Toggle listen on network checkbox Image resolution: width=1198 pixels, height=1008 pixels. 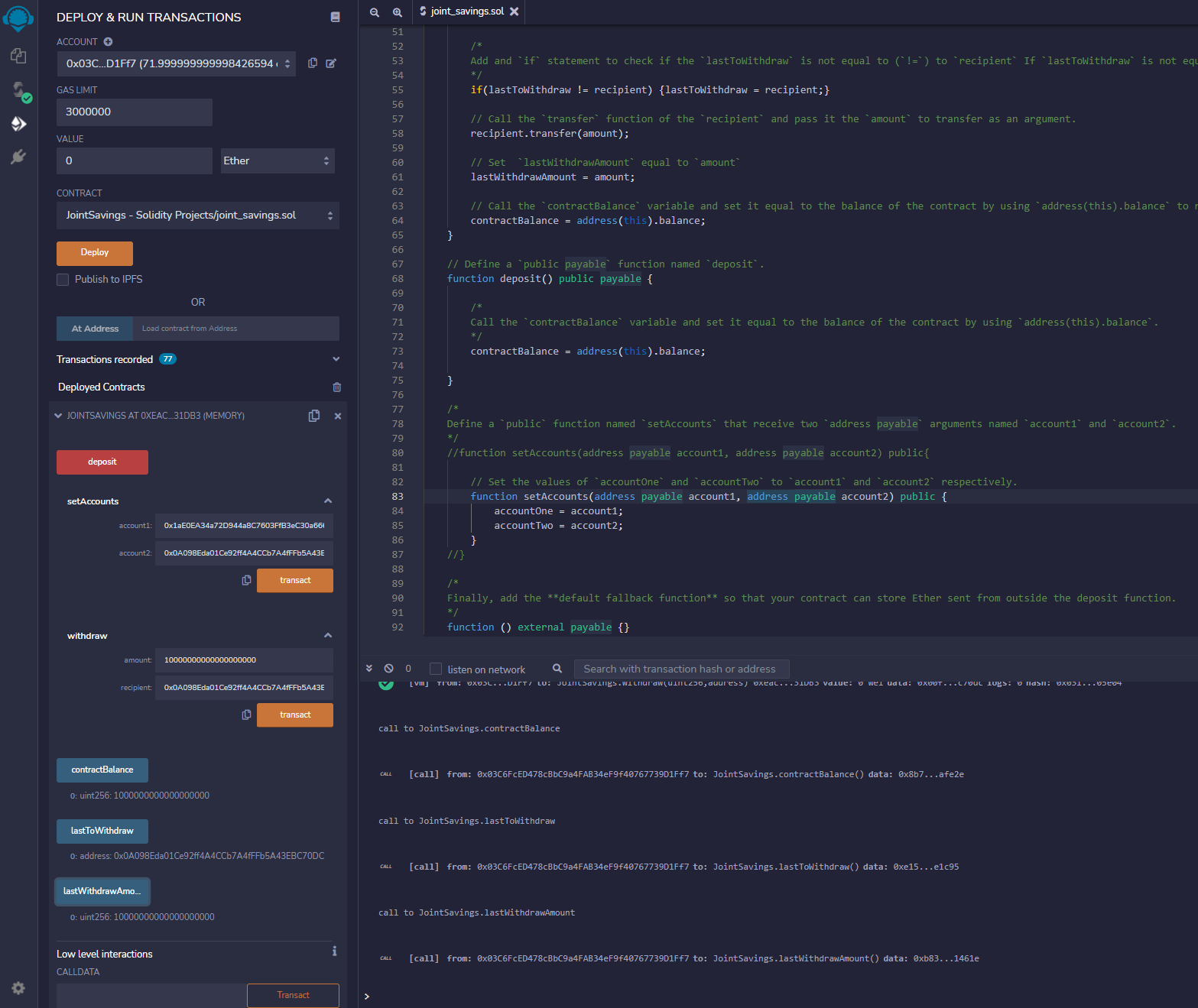click(x=436, y=669)
